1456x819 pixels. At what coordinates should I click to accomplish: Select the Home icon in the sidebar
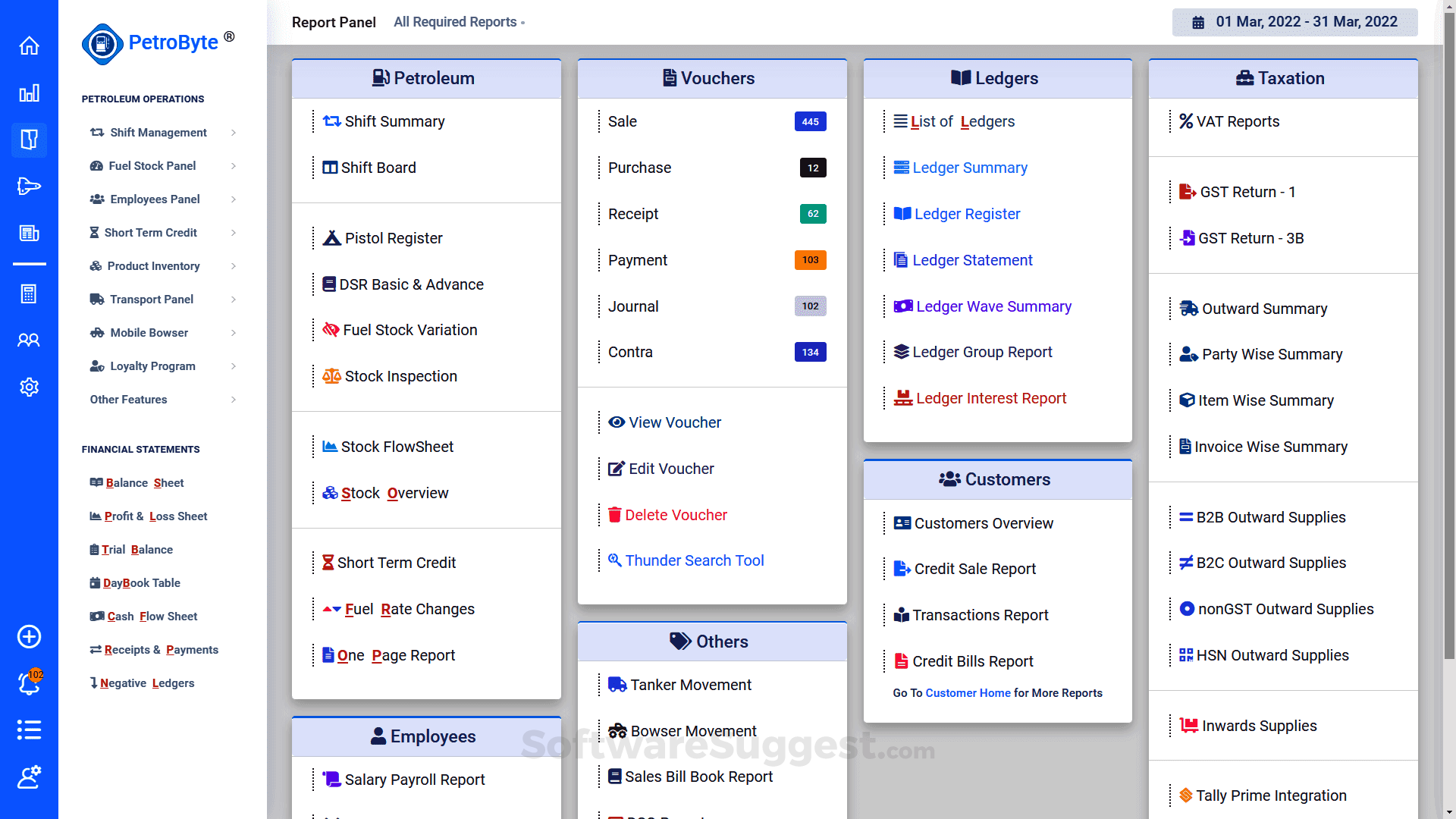[29, 45]
